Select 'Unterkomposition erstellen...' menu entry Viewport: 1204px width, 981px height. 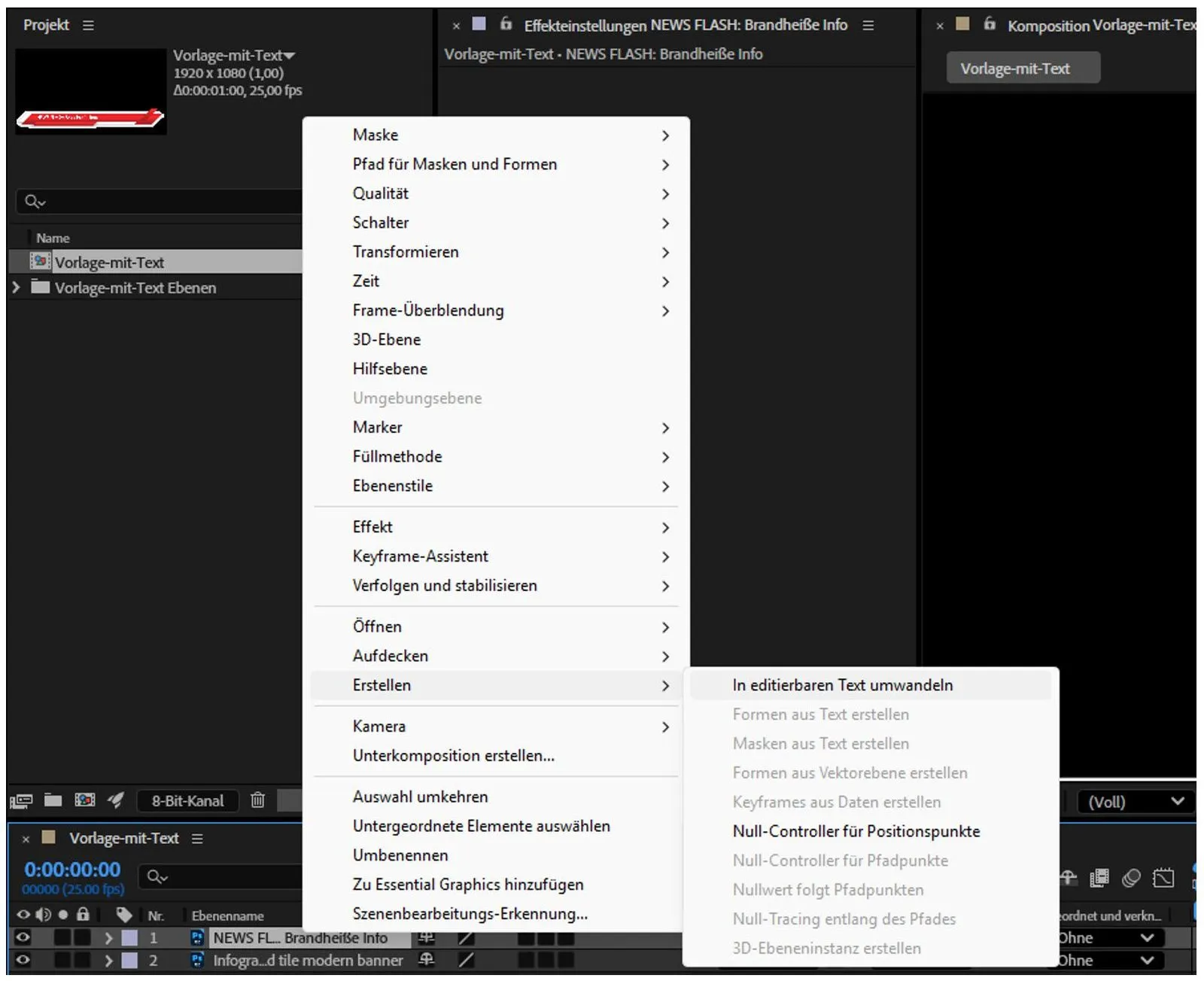click(453, 756)
